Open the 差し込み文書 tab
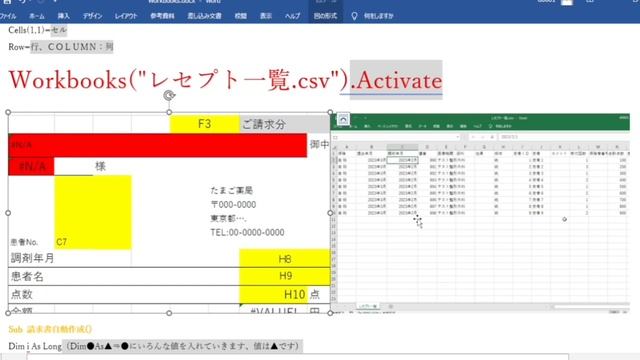640x360 pixels. coord(204,16)
